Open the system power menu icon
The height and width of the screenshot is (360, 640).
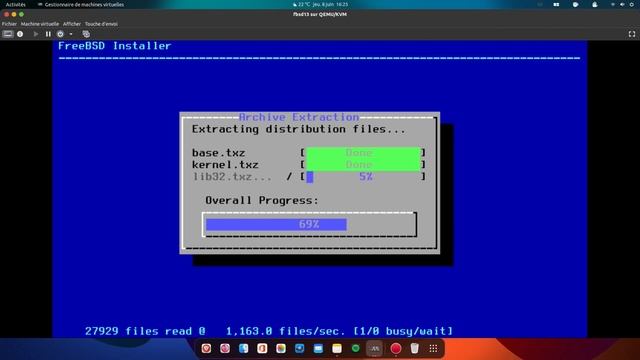click(632, 4)
